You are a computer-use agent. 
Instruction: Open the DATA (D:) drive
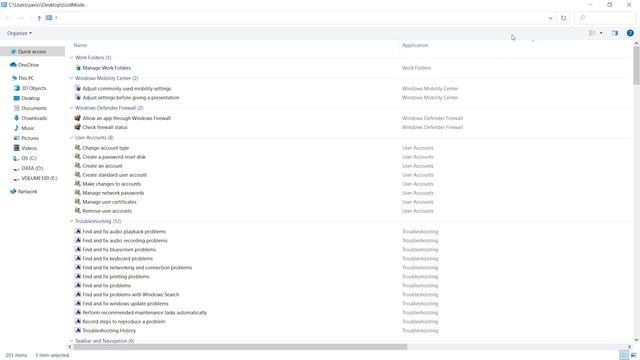(32, 168)
